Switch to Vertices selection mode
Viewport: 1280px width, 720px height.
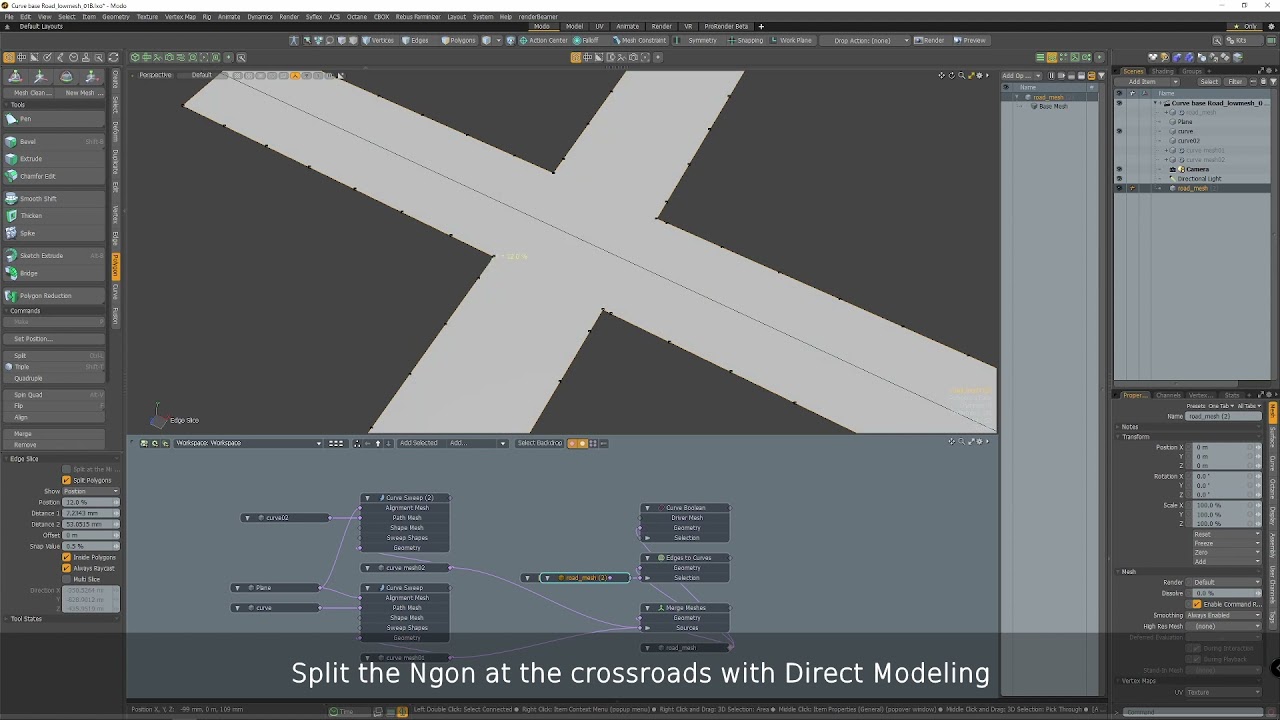click(x=379, y=40)
